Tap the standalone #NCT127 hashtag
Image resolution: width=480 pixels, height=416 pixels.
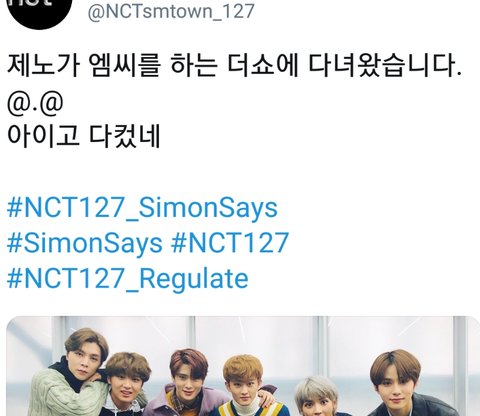click(230, 243)
